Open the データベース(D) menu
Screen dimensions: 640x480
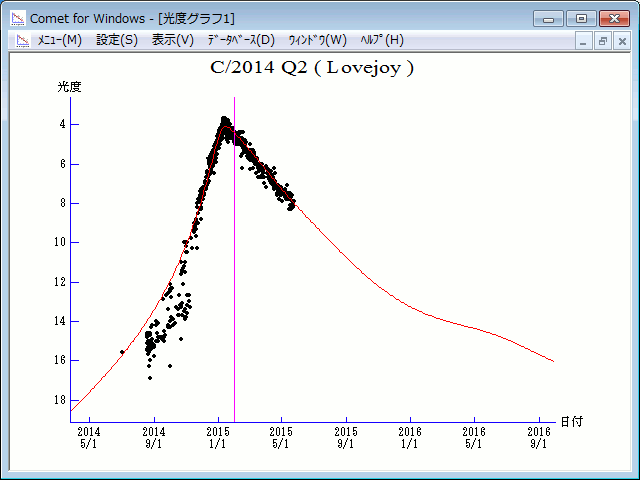[x=241, y=40]
